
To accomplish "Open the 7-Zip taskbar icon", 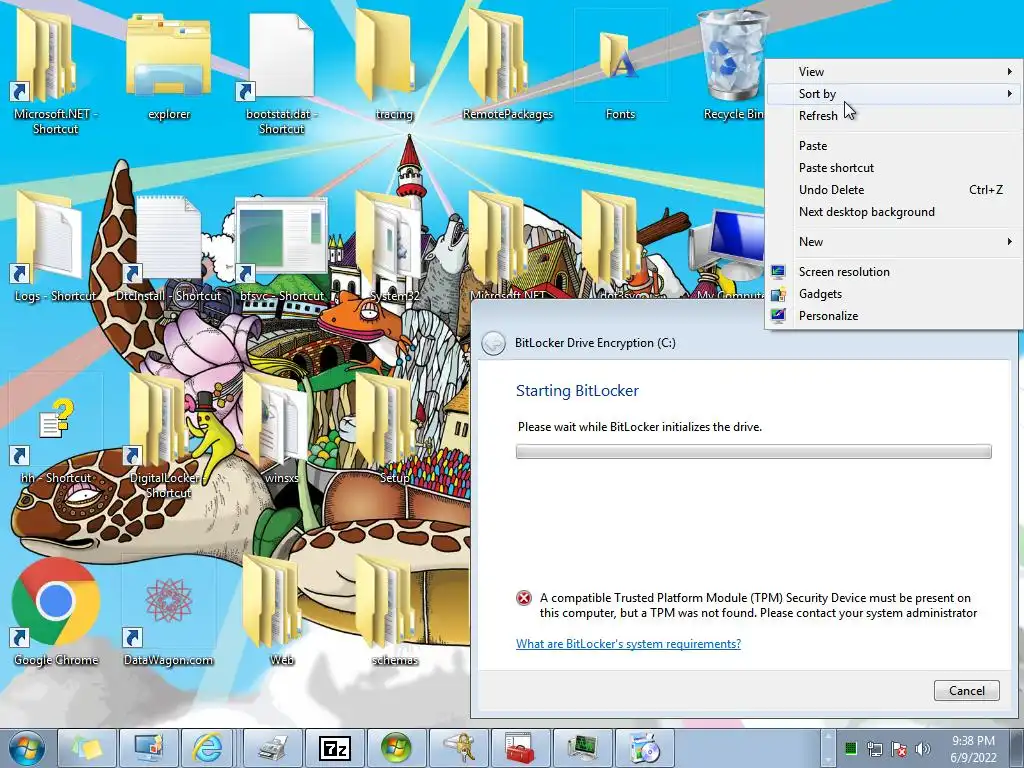I will click(x=334, y=748).
